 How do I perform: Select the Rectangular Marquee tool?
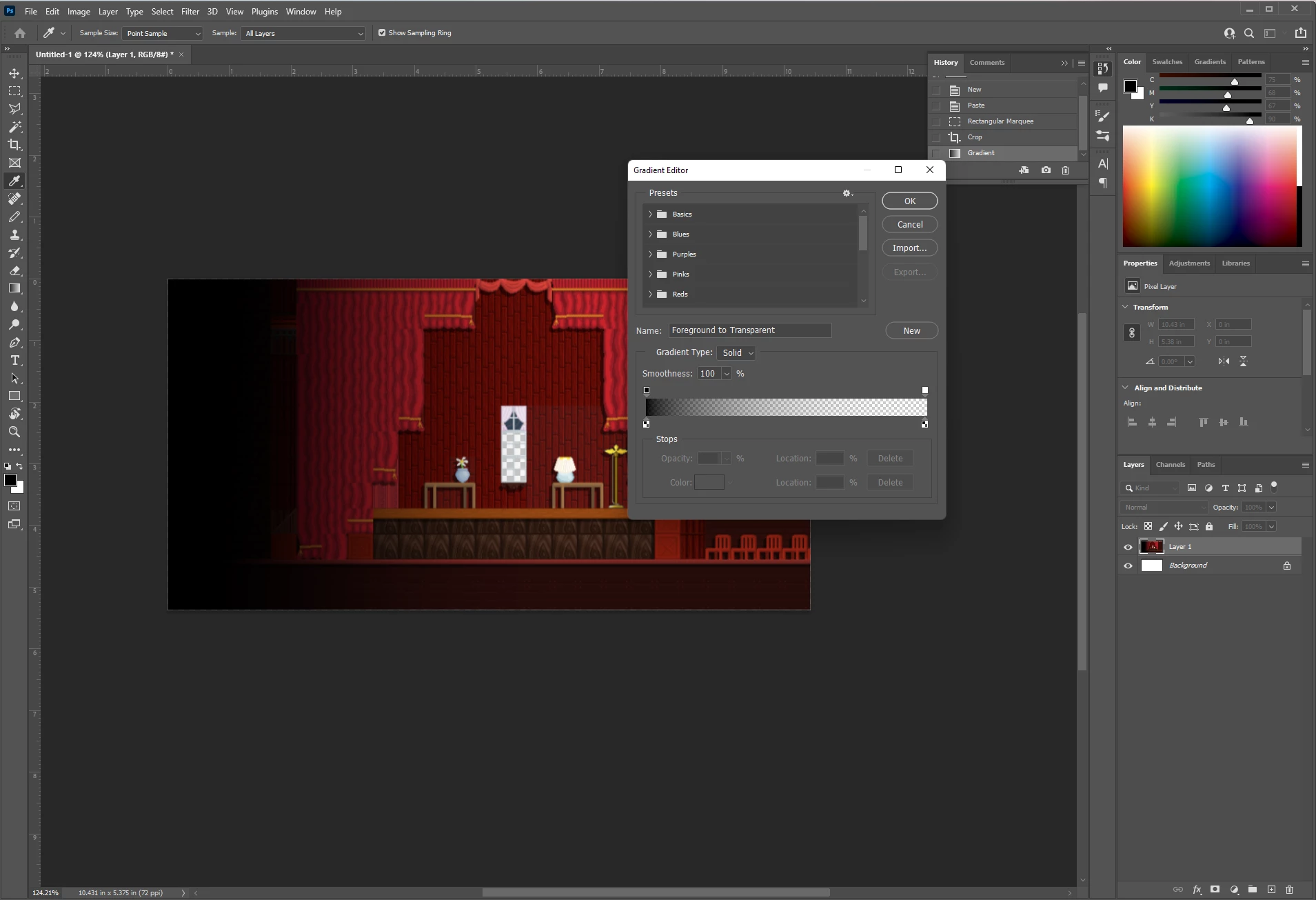coord(14,91)
